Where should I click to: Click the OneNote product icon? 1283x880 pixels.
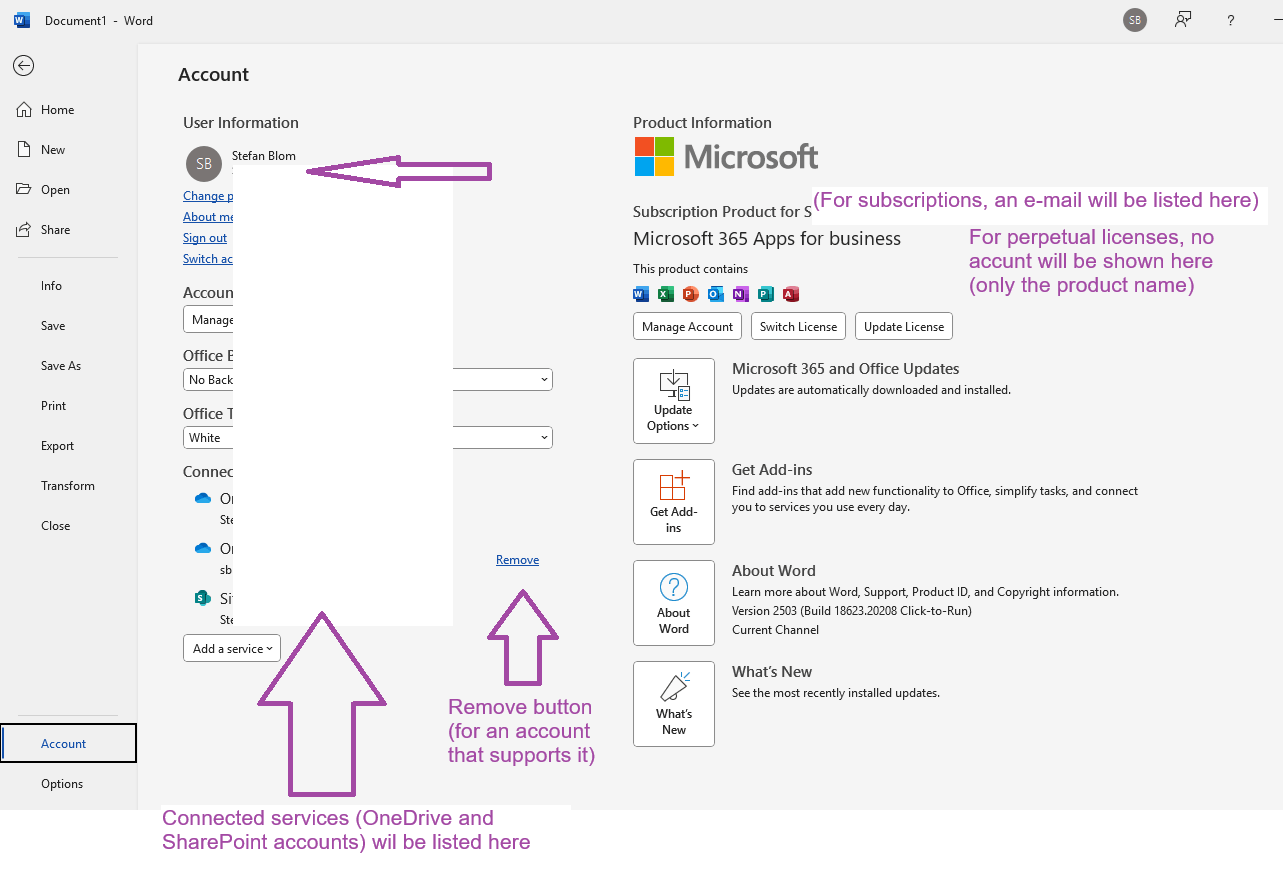(x=741, y=294)
